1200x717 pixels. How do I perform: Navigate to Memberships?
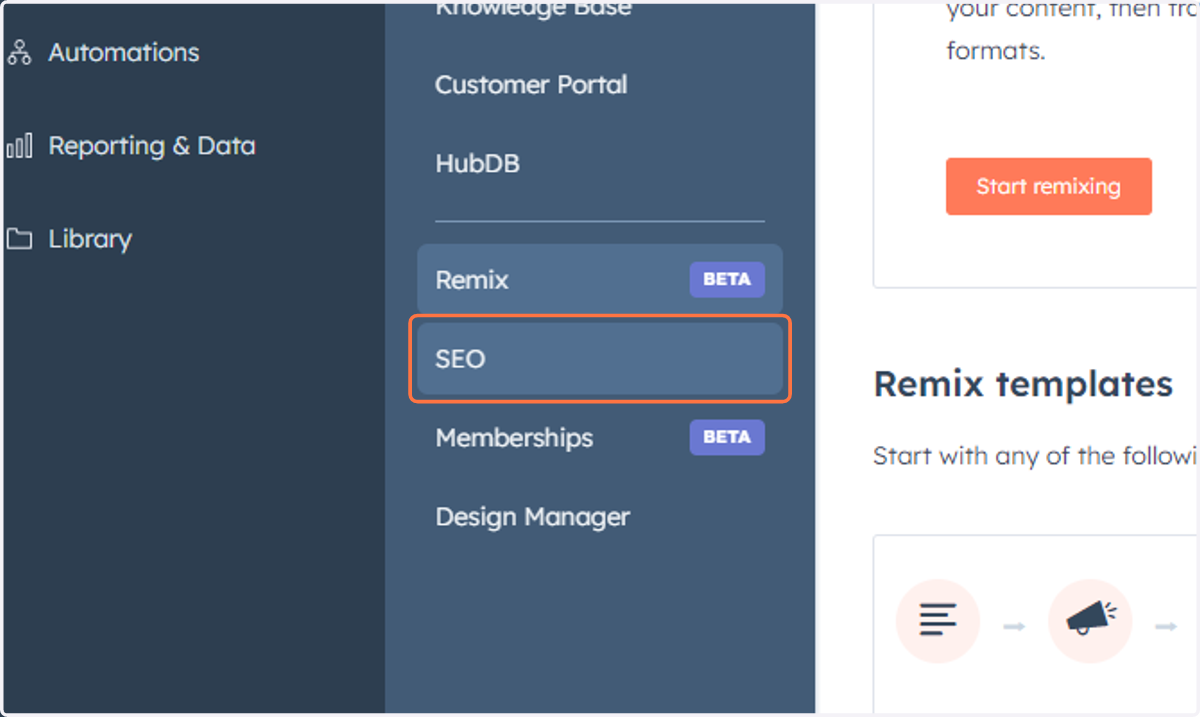[514, 438]
